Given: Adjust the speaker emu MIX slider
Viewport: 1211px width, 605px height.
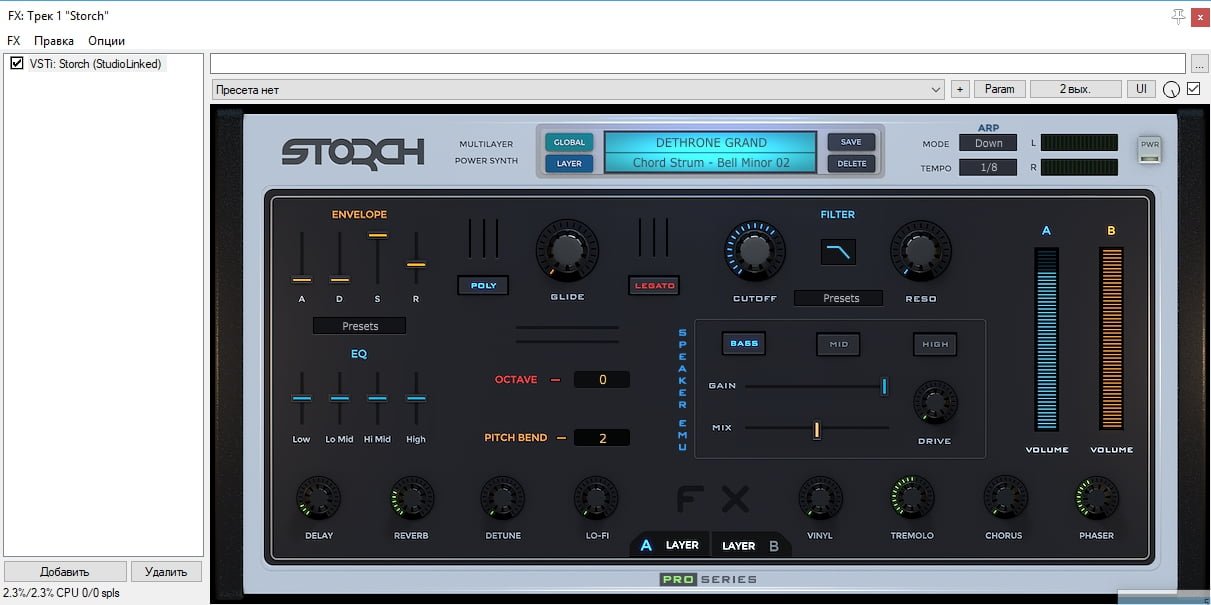Looking at the screenshot, I should [x=817, y=429].
